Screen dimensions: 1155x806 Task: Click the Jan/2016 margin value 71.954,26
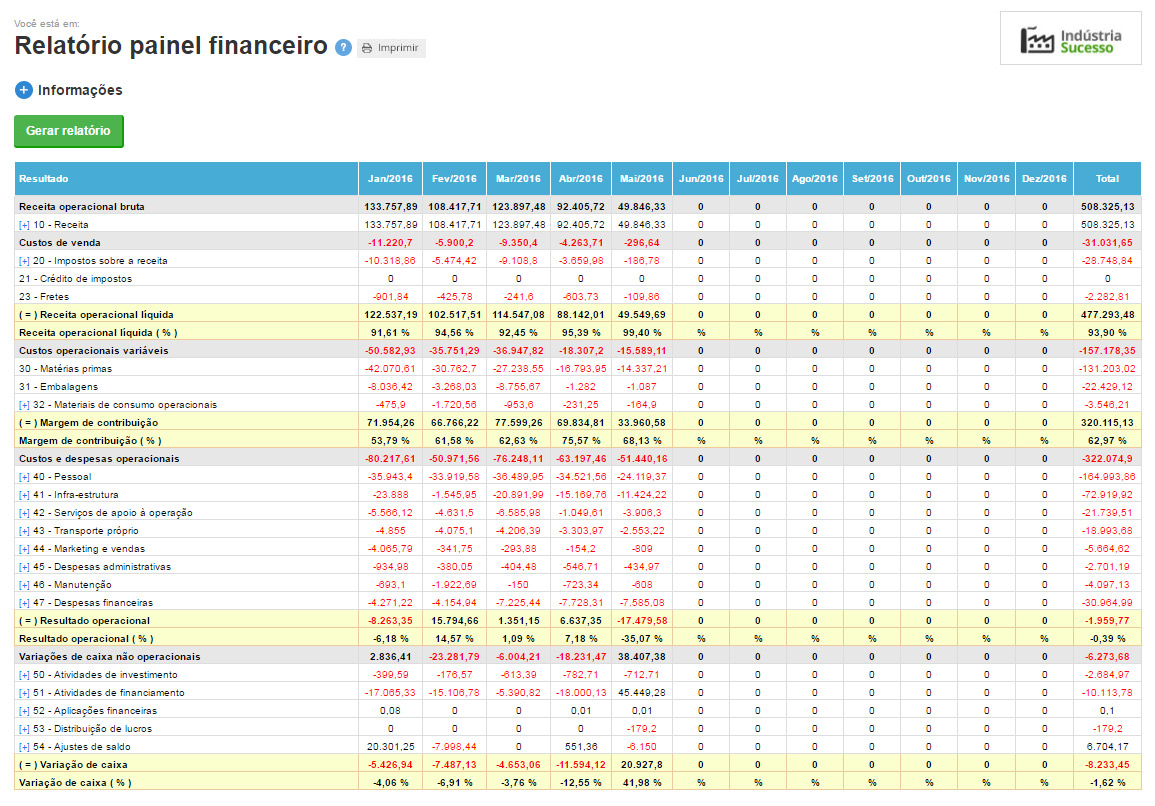tap(390, 424)
